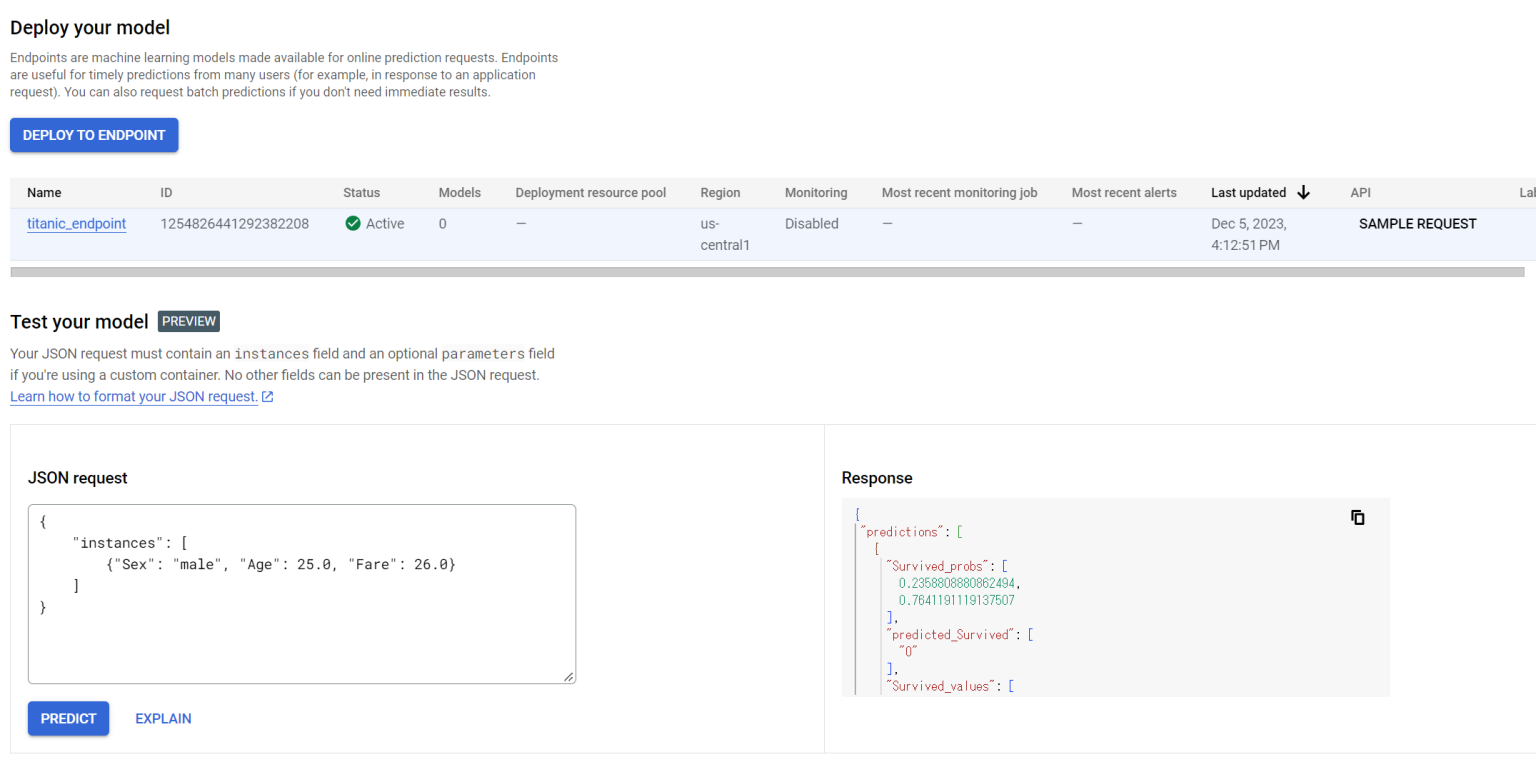Click SAMPLE REQUEST for the endpoint
This screenshot has width=1536, height=762.
tap(1417, 225)
